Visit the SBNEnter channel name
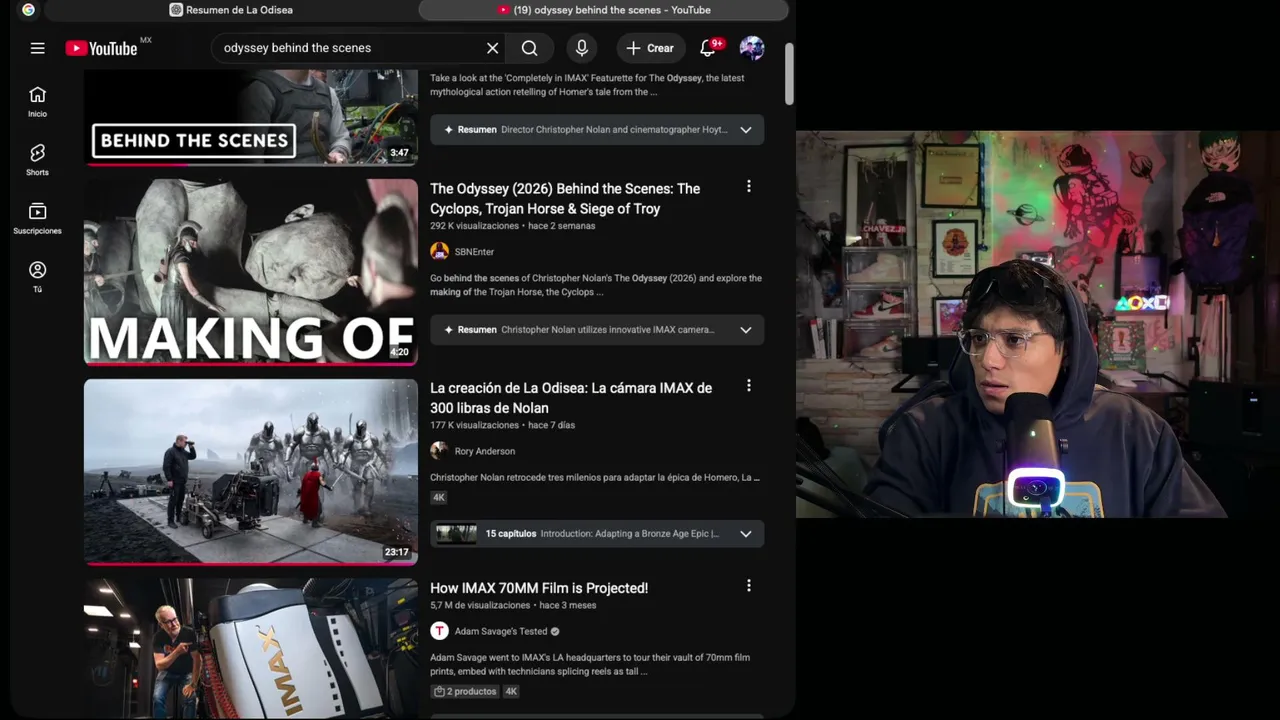 (474, 252)
